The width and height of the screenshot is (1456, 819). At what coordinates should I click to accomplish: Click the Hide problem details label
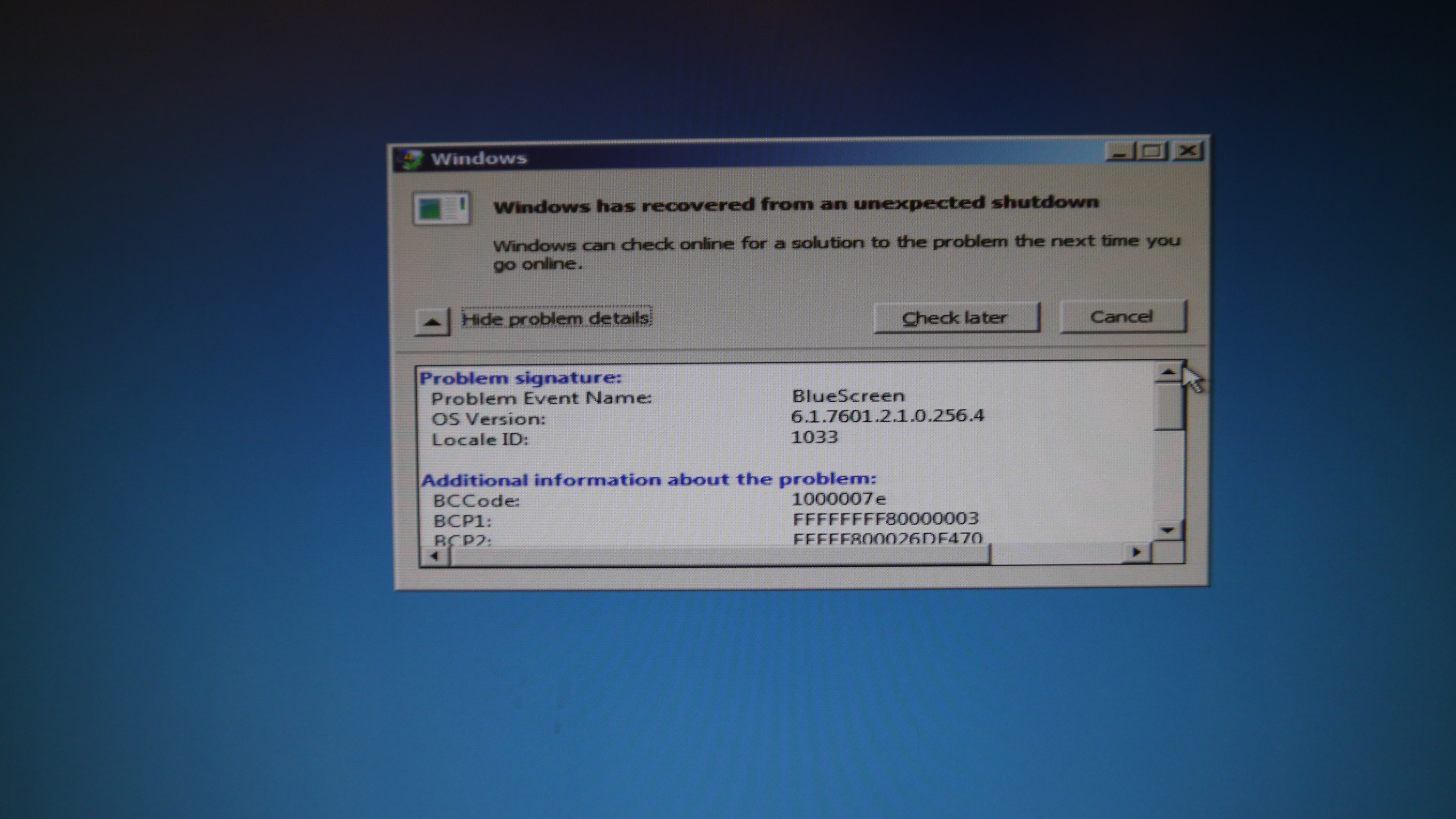(556, 318)
